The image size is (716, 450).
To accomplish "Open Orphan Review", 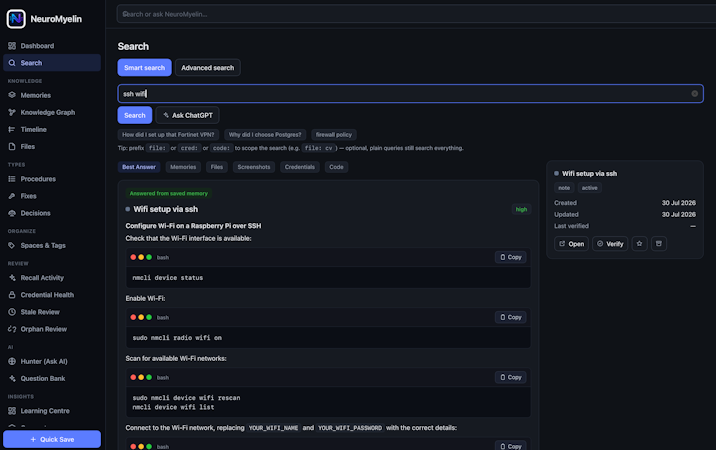I will (x=52, y=329).
